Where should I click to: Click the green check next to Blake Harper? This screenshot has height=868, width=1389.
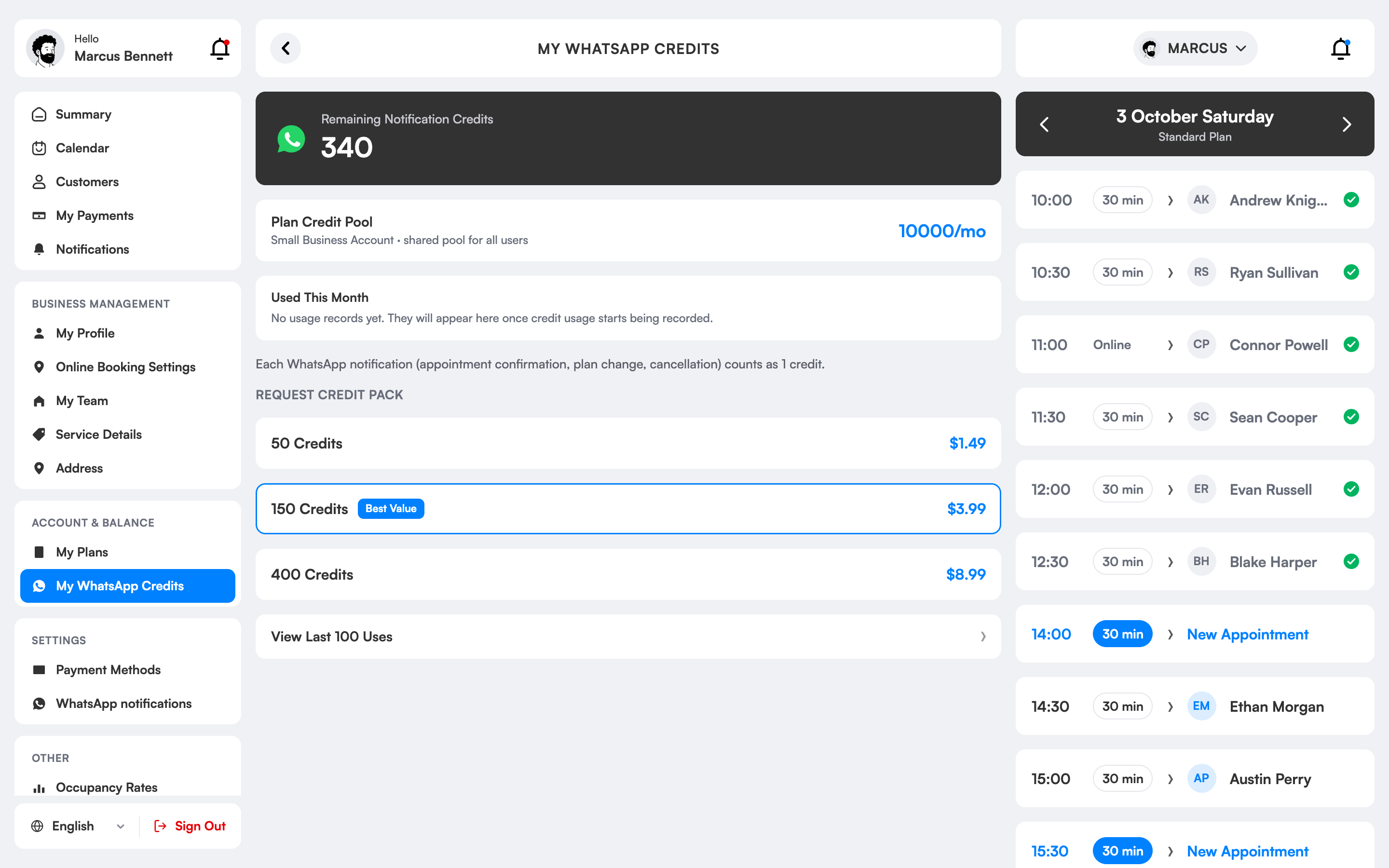(1351, 561)
